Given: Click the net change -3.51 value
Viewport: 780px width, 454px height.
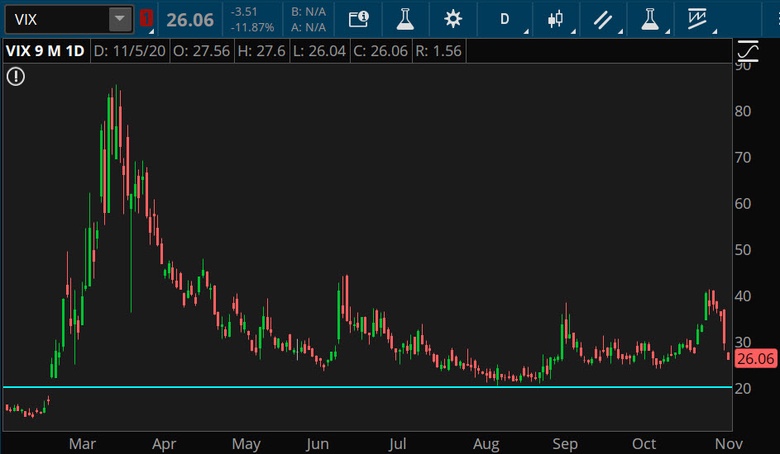Looking at the screenshot, I should click(244, 11).
